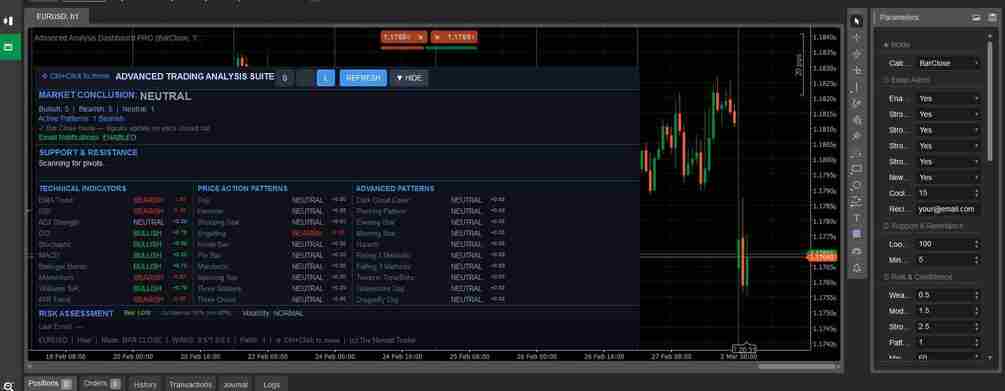
Task: Click the HIDE dashboard toggle button
Action: pyautogui.click(x=409, y=78)
